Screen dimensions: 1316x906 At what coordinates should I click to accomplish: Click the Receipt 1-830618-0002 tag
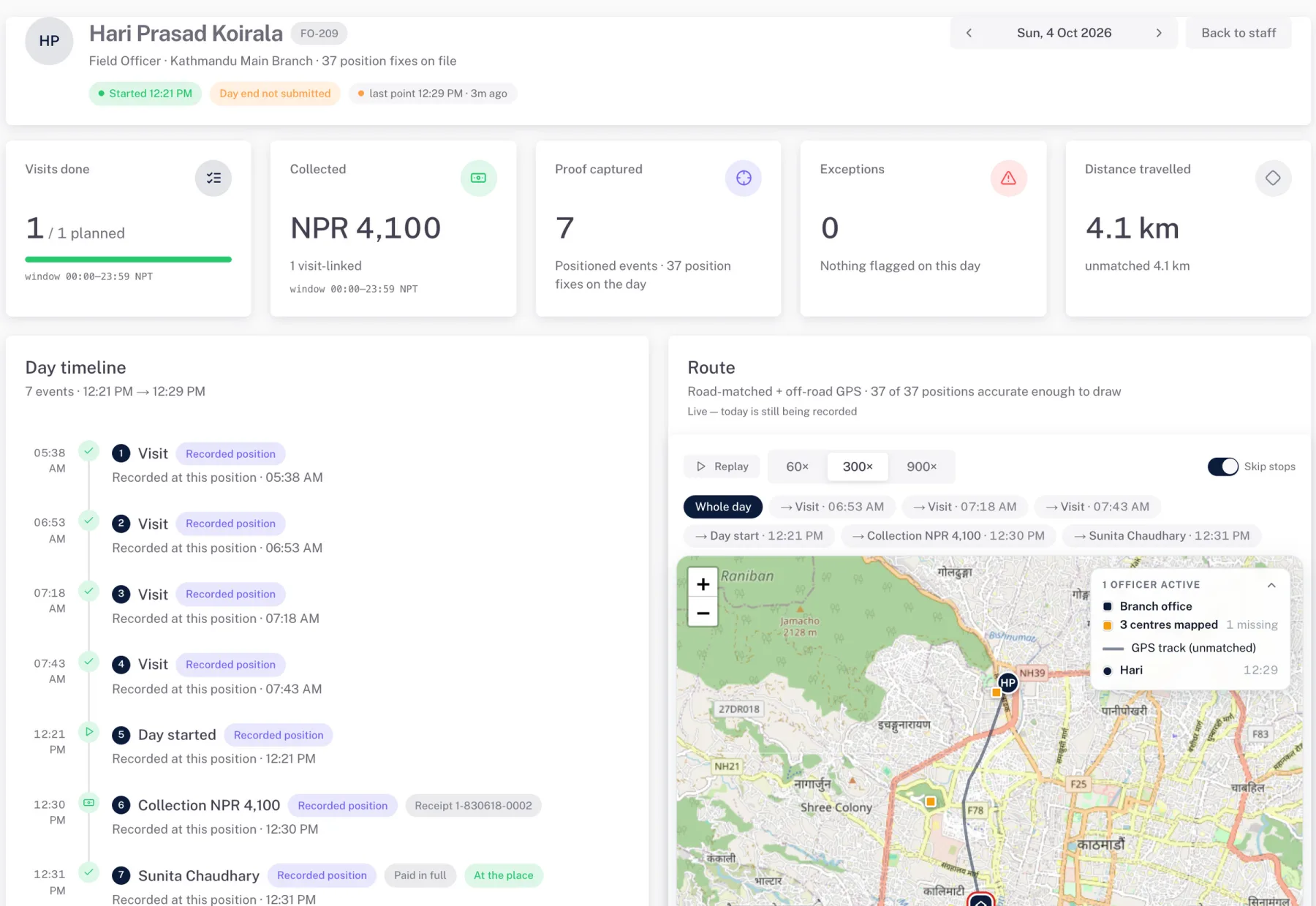click(x=473, y=805)
